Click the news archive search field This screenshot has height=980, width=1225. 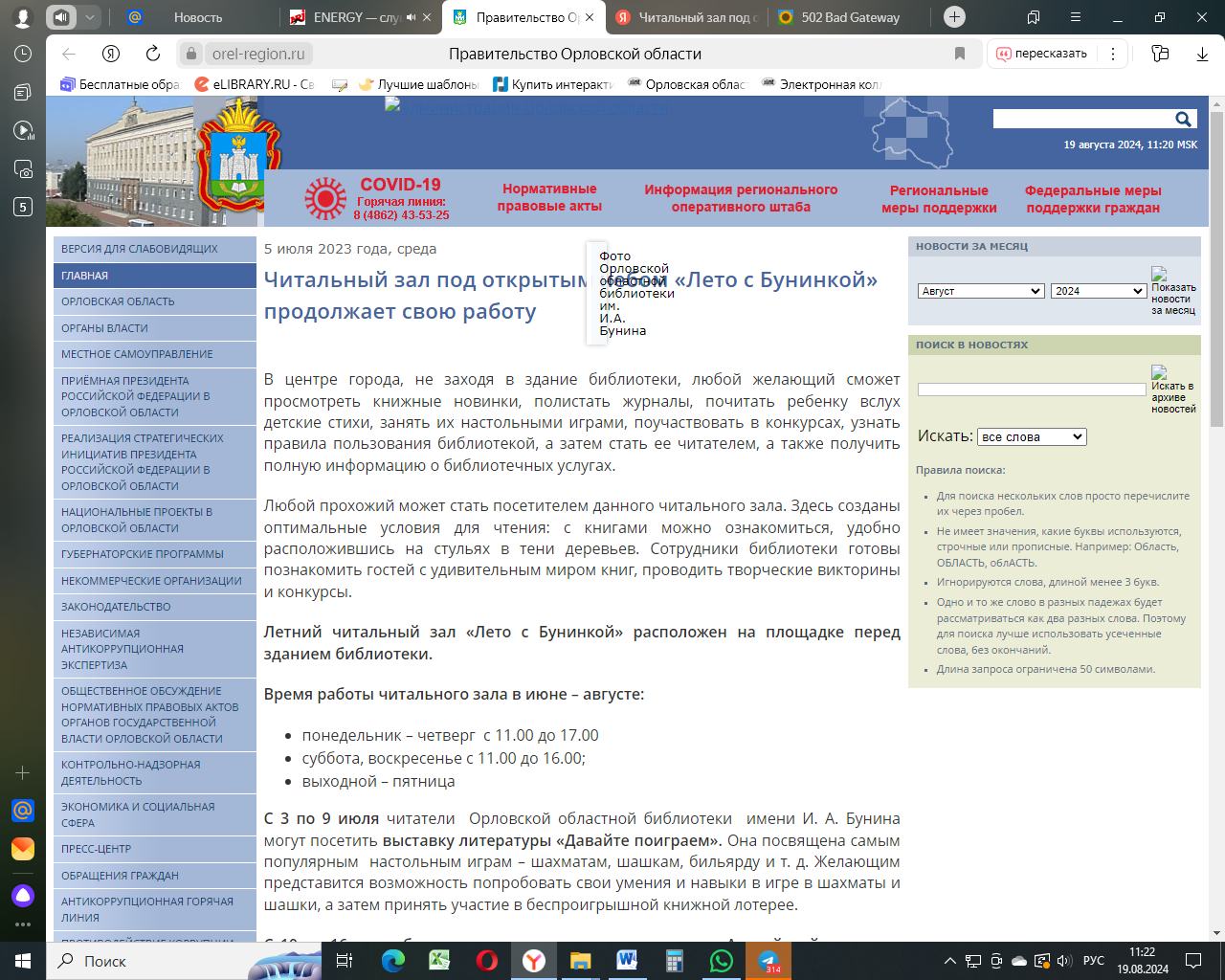(x=1031, y=390)
